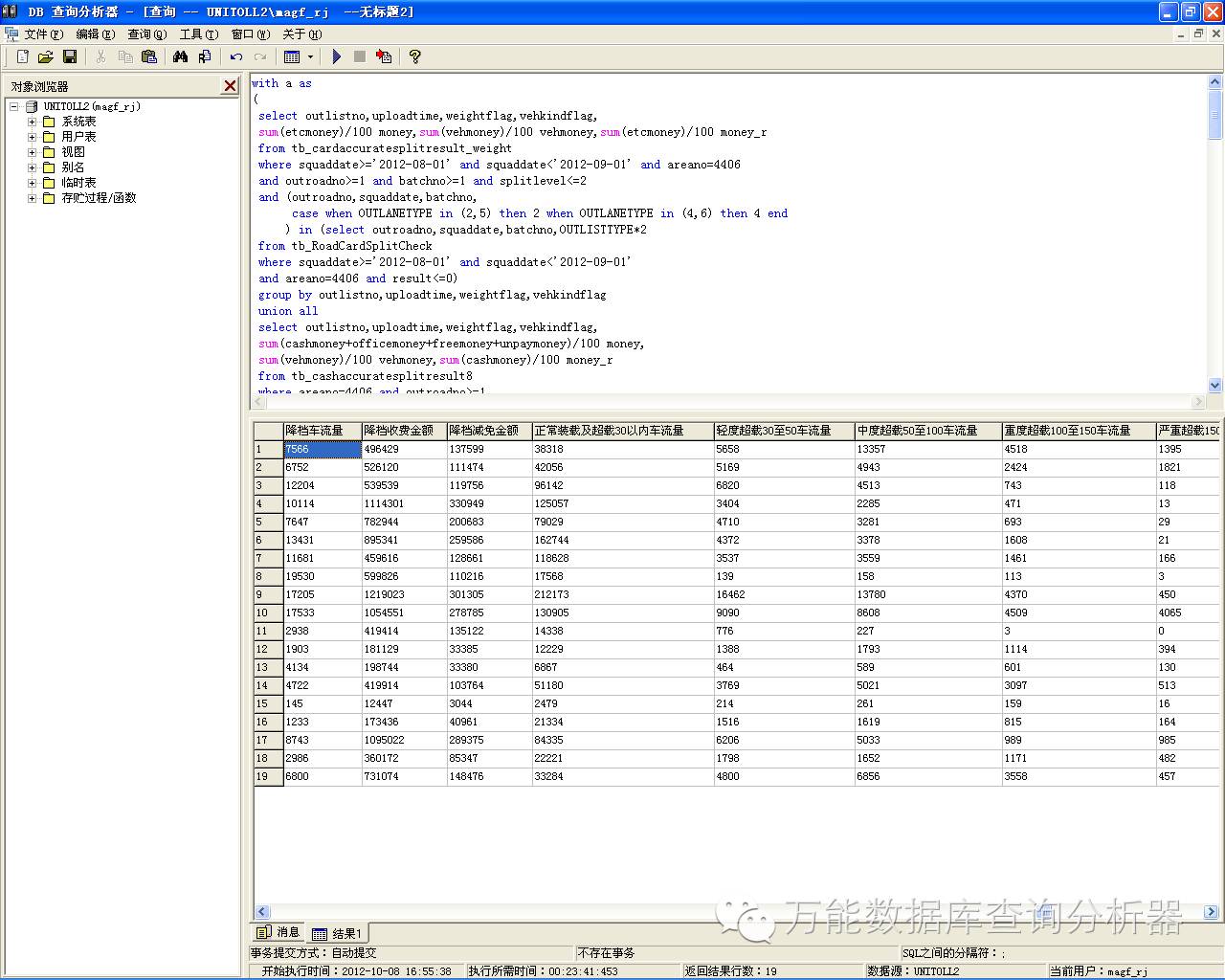Expand the 临时表 folder
This screenshot has width=1225, height=980.
(x=32, y=183)
